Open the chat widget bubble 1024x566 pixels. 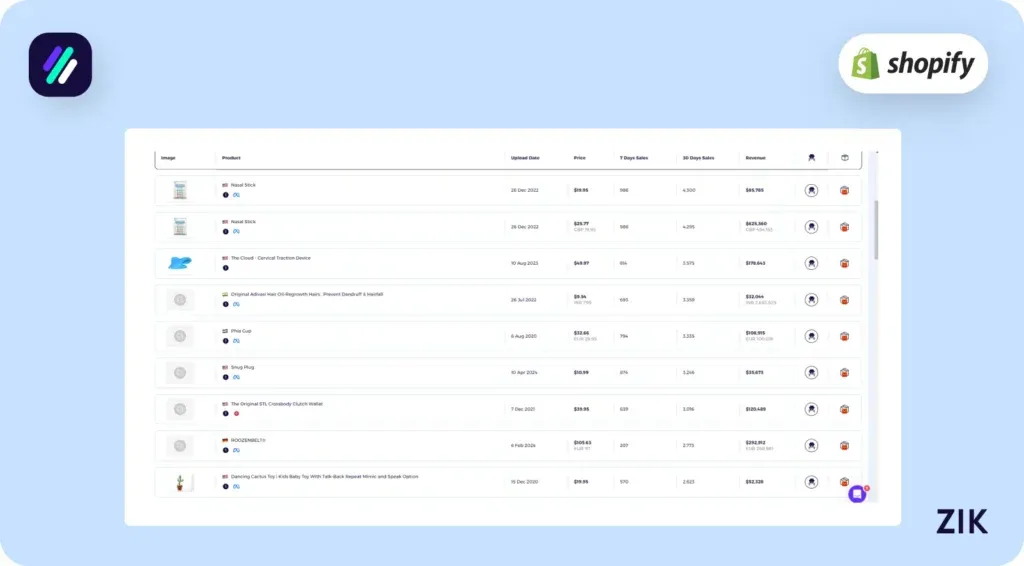click(857, 494)
